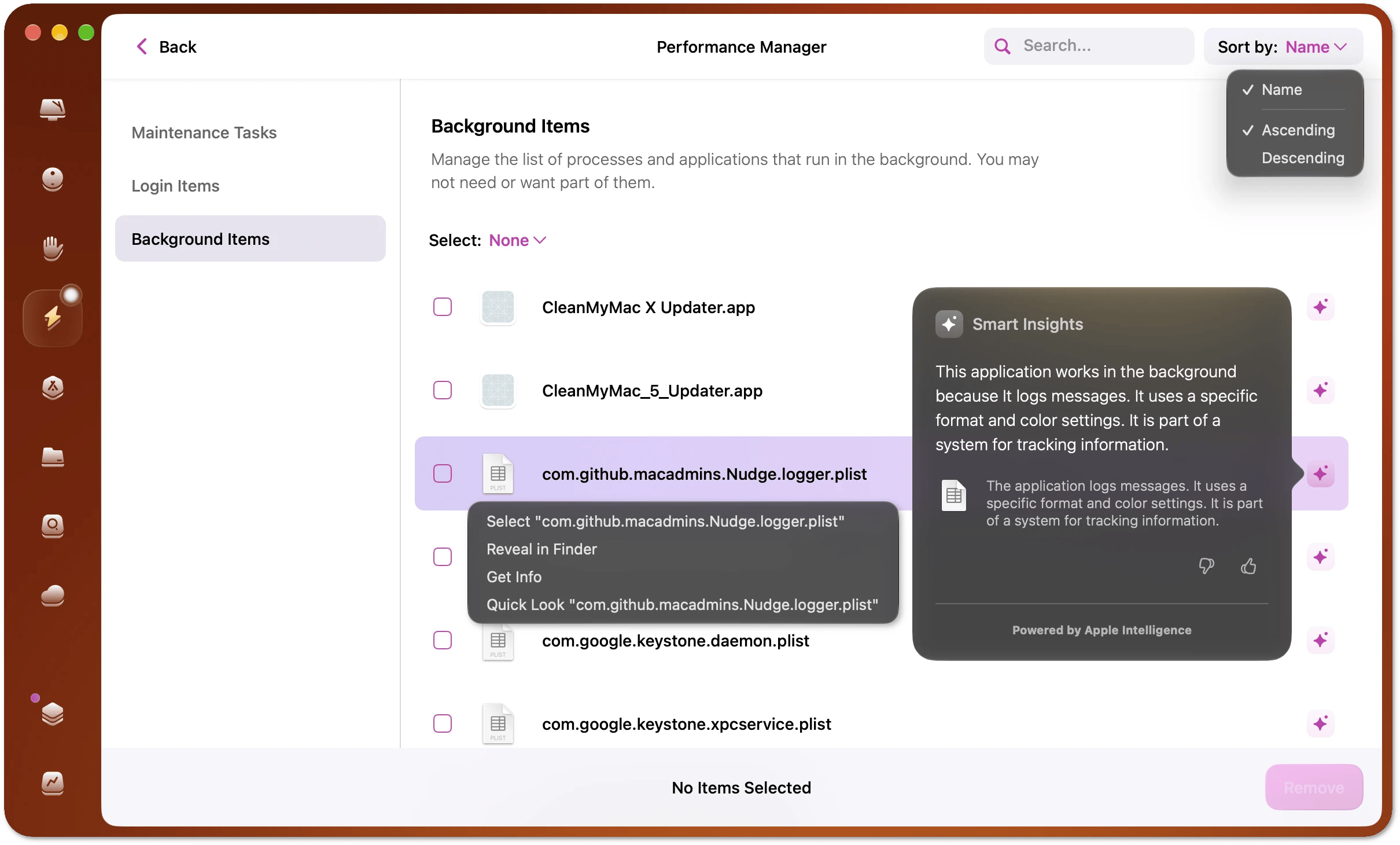The image size is (1400, 845).
Task: Tick the checkbox left of the context menu
Action: tap(443, 557)
